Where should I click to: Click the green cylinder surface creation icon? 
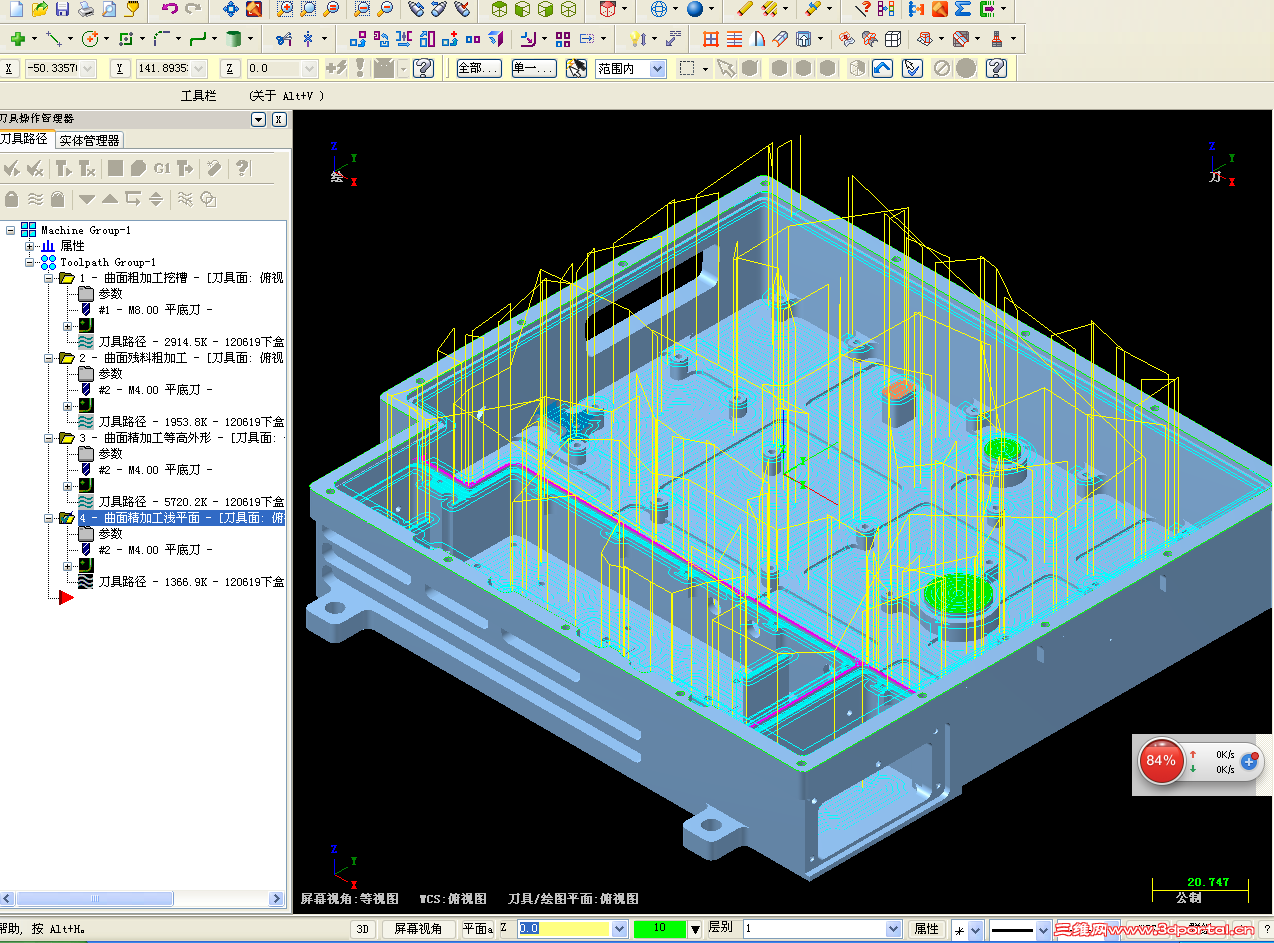pyautogui.click(x=233, y=39)
